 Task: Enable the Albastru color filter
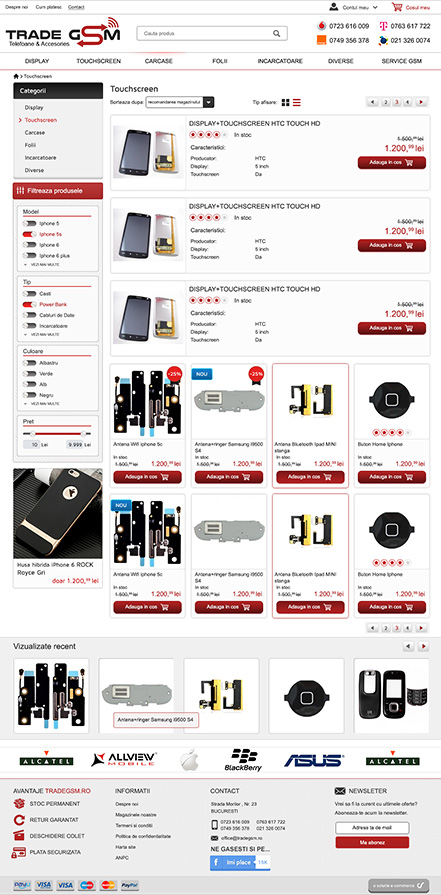pos(29,363)
